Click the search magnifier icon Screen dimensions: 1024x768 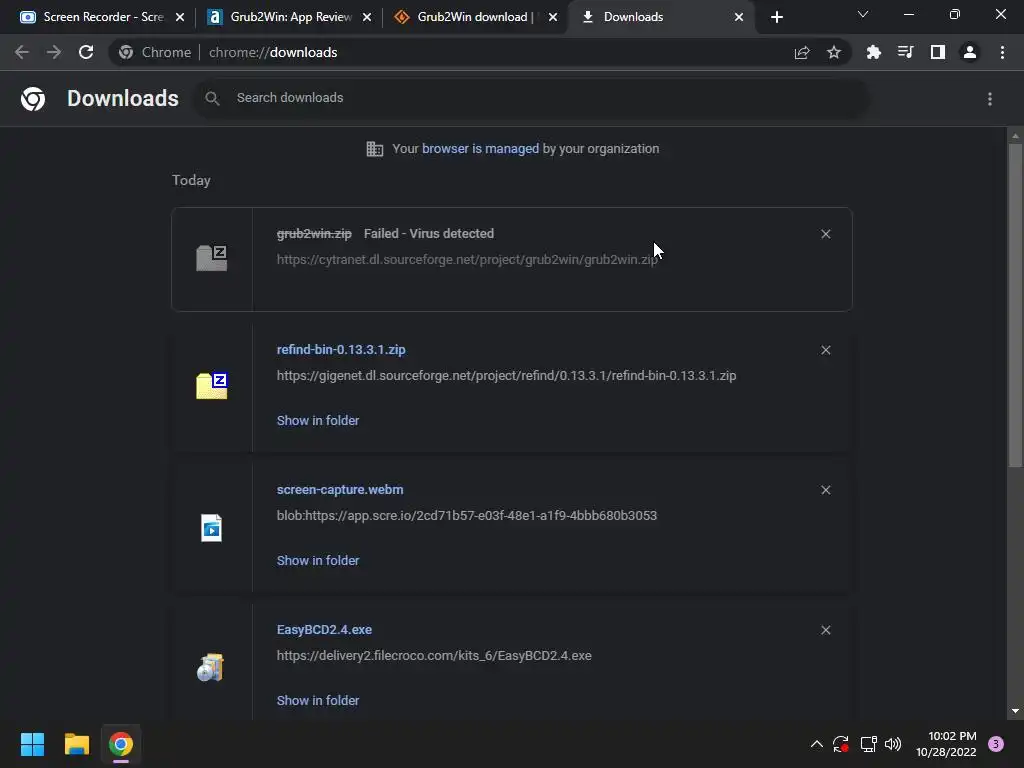212,98
